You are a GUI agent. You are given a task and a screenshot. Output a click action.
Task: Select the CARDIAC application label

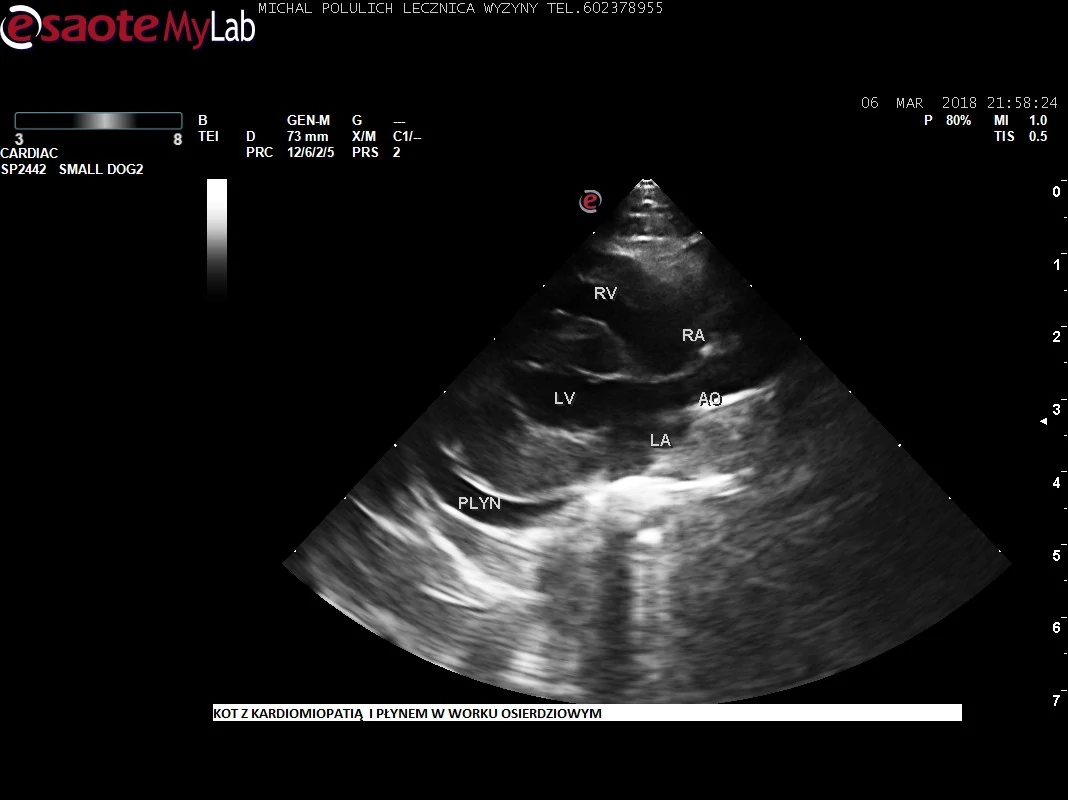(x=29, y=154)
